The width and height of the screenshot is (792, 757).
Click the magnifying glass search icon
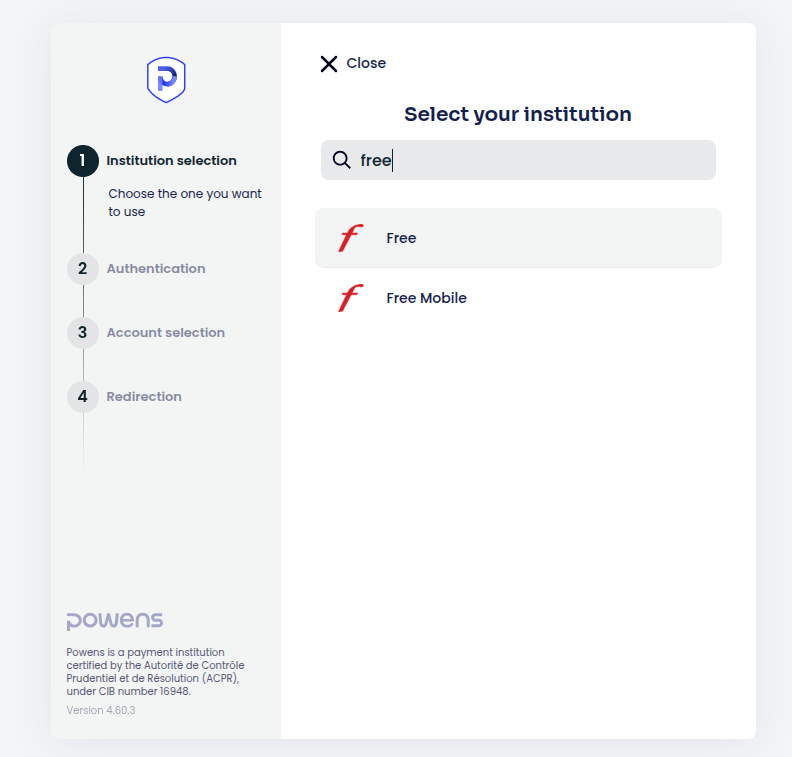click(341, 160)
